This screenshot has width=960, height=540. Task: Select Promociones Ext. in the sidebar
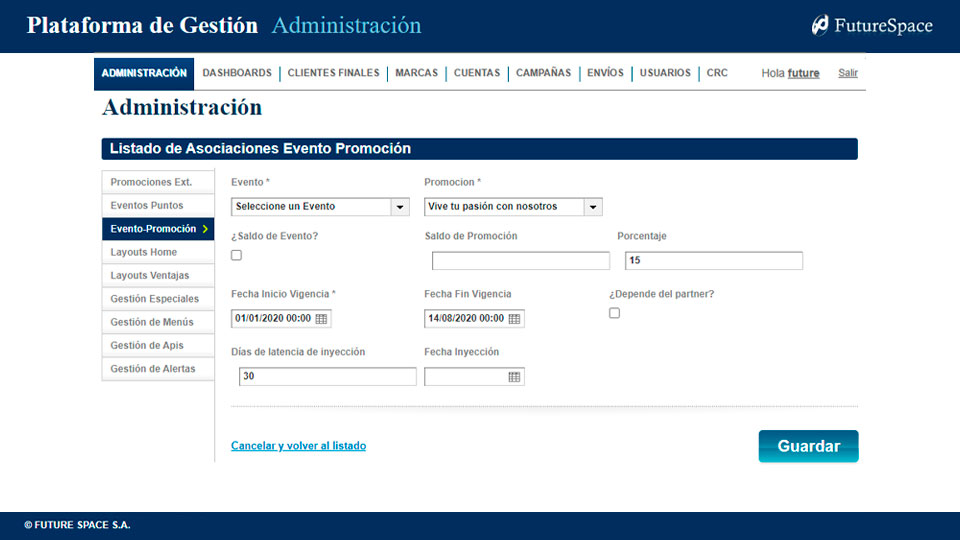pyautogui.click(x=158, y=182)
